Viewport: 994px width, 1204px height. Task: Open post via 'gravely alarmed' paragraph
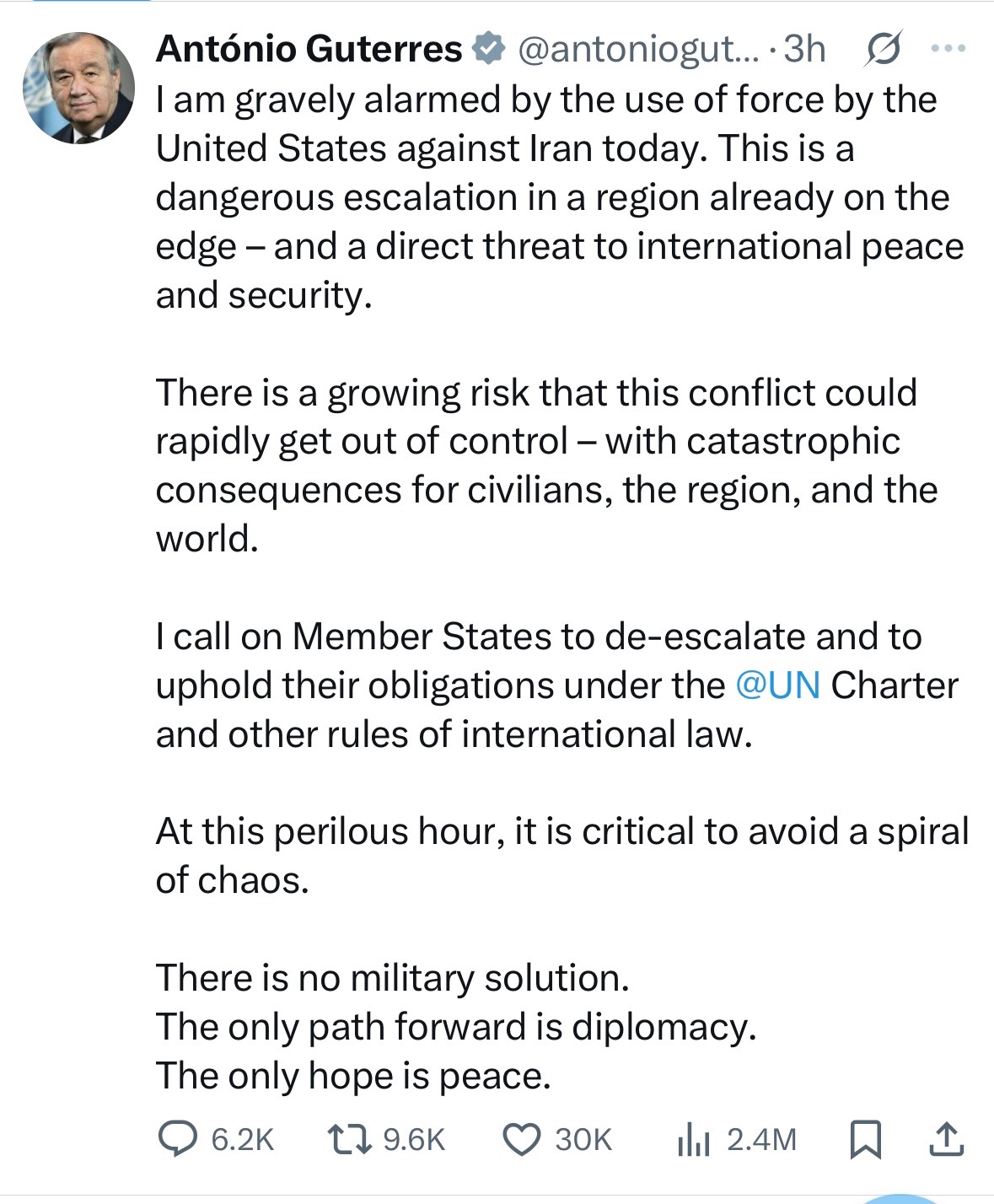pyautogui.click(x=560, y=197)
